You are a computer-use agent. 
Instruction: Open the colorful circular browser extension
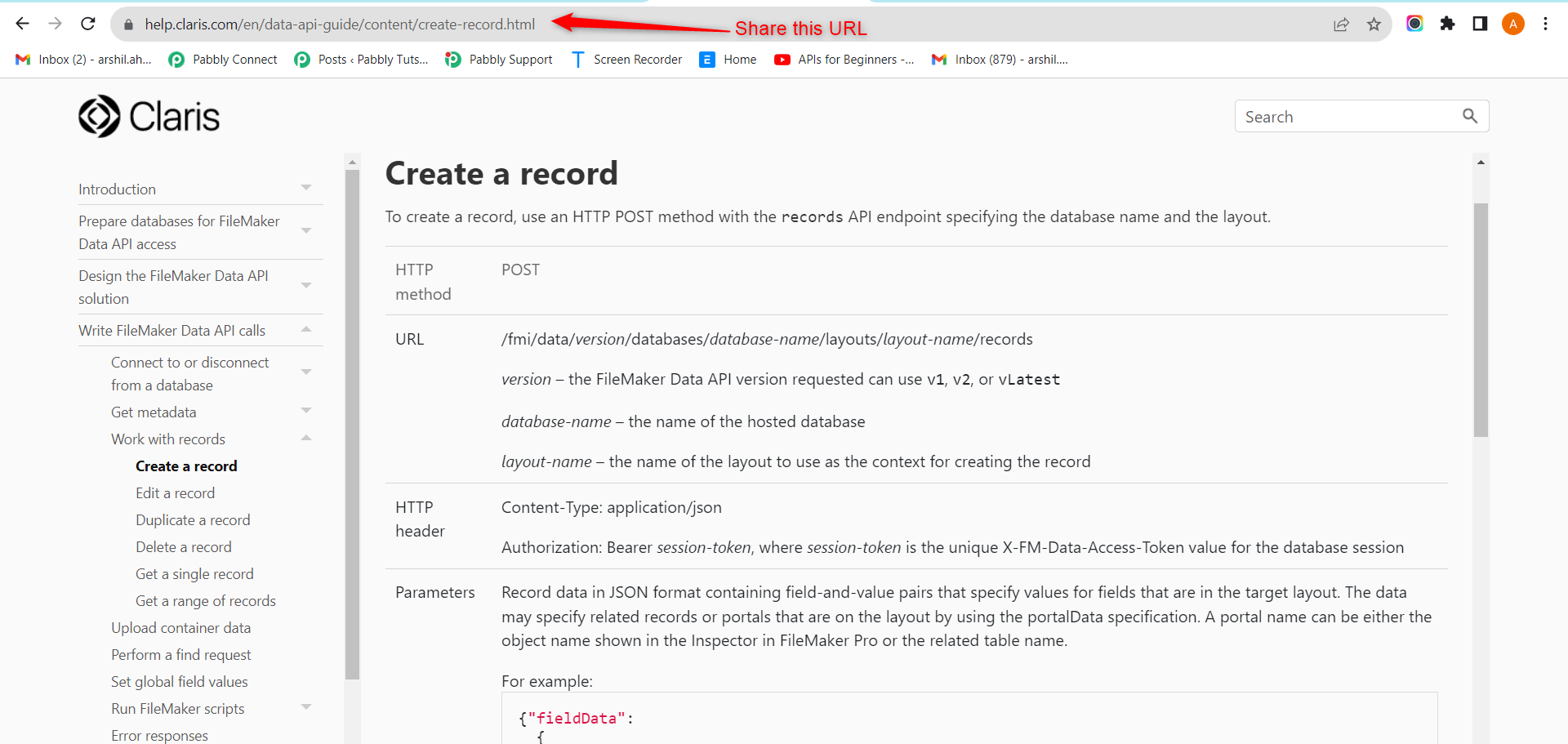coord(1414,24)
